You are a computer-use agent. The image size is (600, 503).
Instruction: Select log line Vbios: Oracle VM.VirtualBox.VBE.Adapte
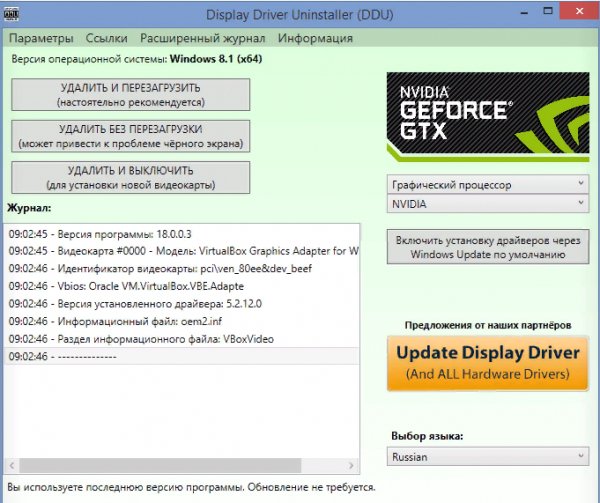point(182,286)
